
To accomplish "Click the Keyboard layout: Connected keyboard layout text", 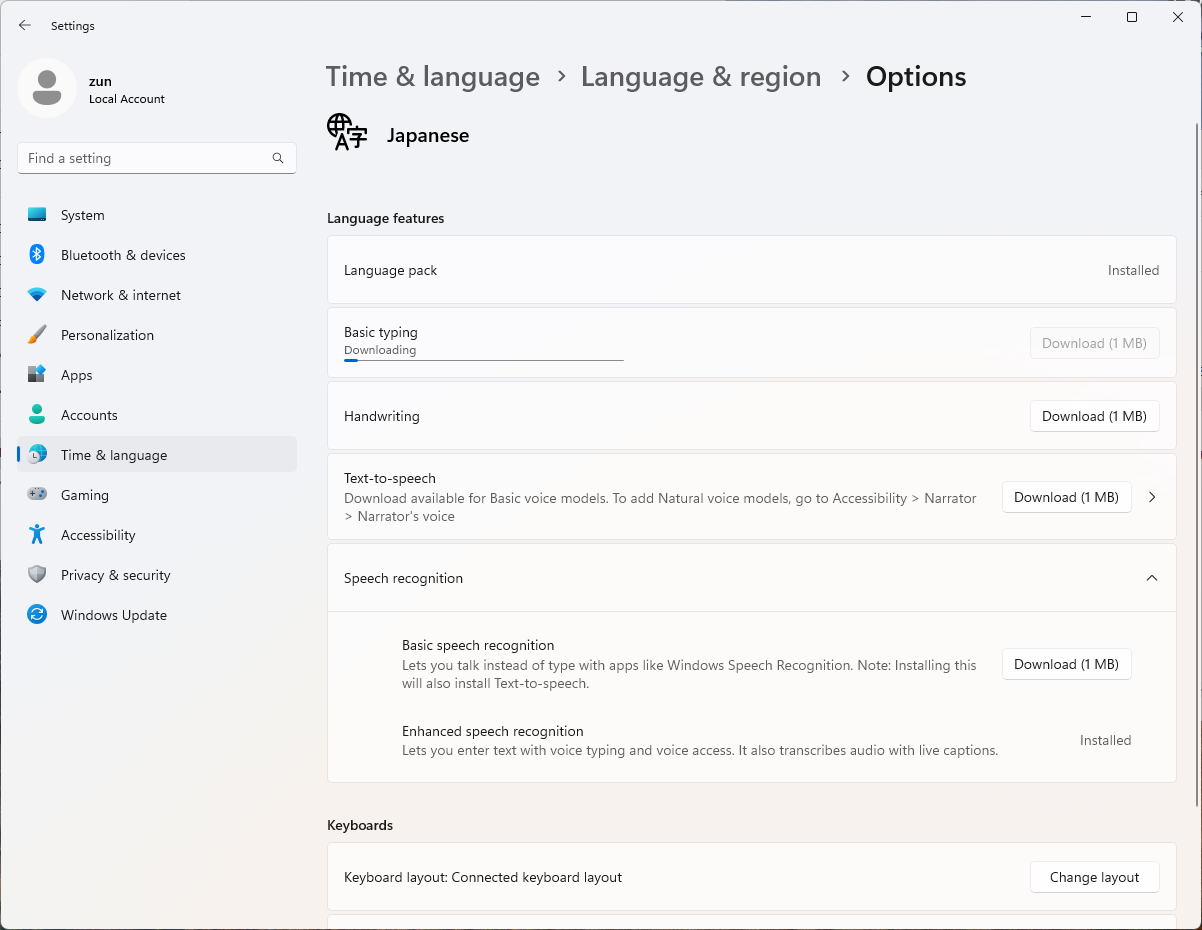I will click(x=483, y=877).
